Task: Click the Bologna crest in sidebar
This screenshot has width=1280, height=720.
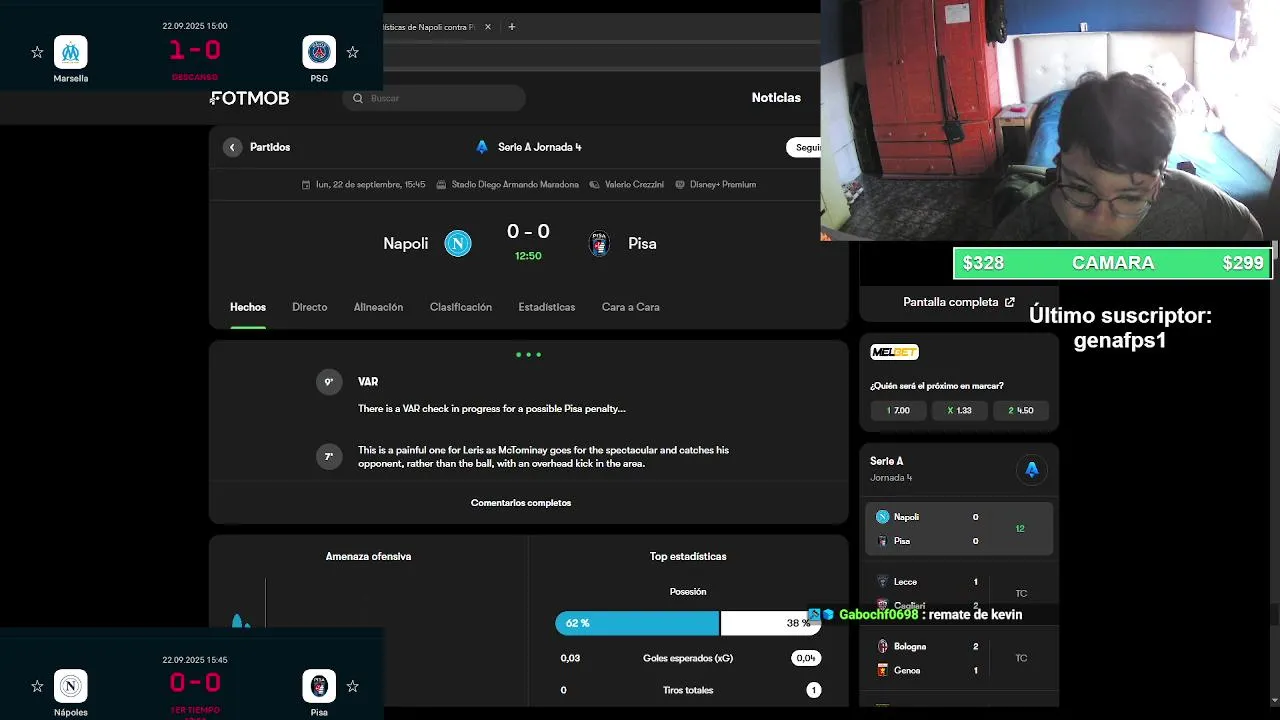Action: [882, 646]
